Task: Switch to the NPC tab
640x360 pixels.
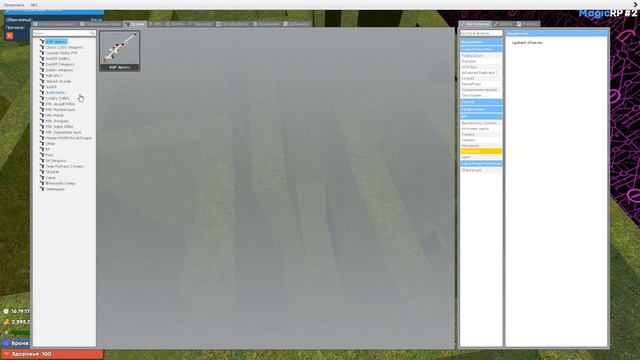Action: pyautogui.click(x=155, y=24)
